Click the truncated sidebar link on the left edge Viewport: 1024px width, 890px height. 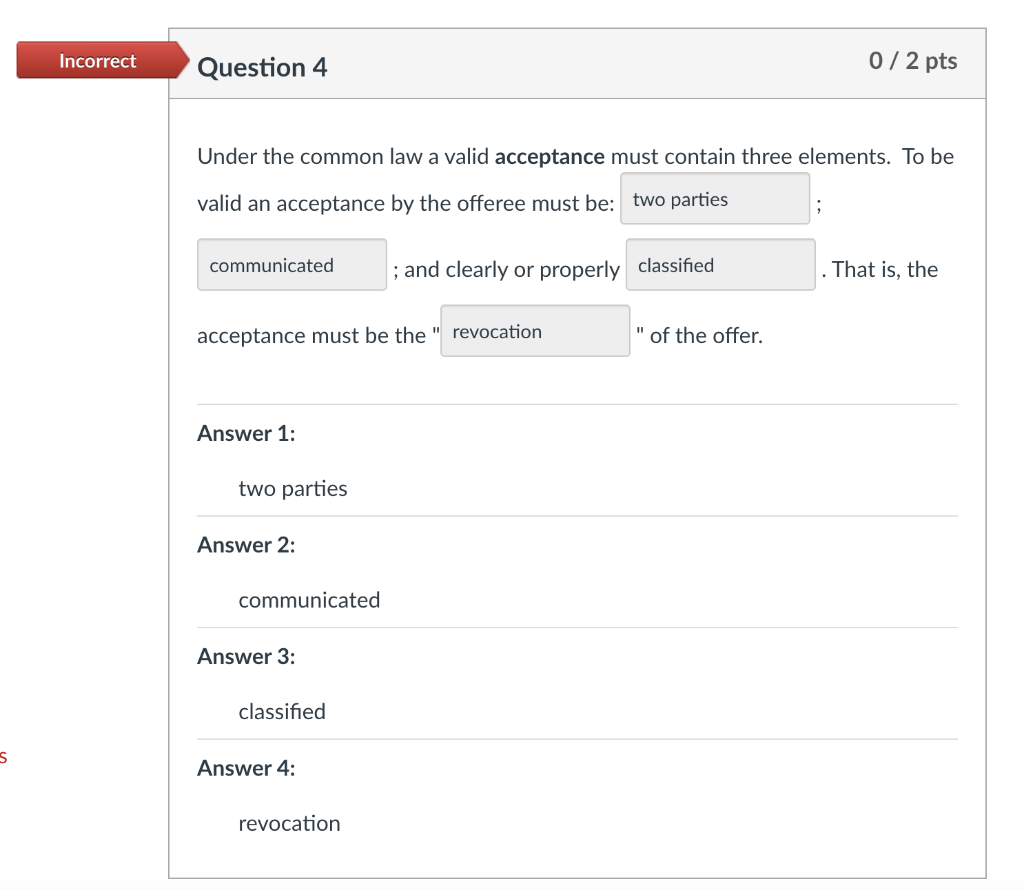4,758
